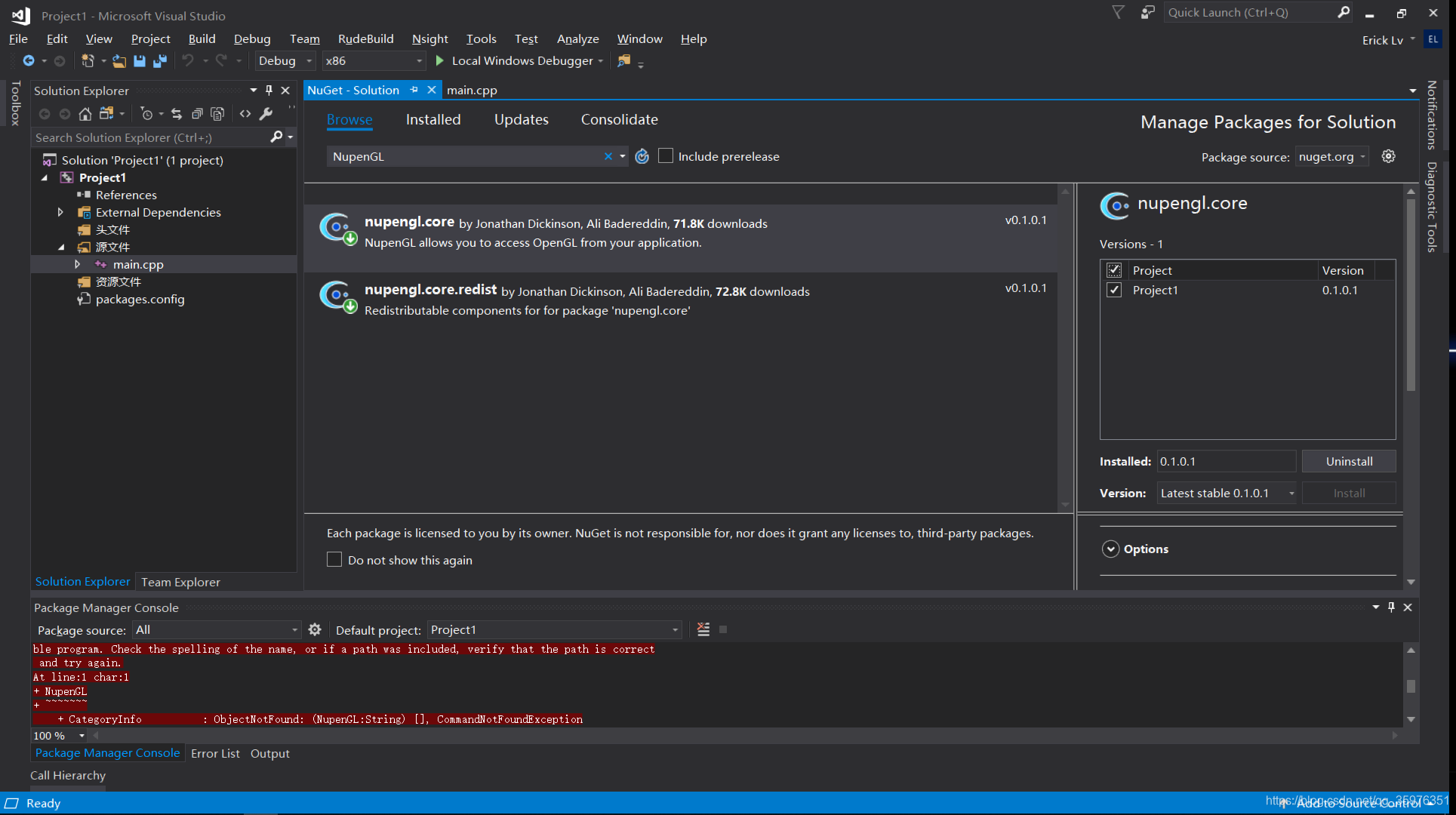This screenshot has width=1456, height=815.
Task: Click the gear icon in Package Manager Console
Action: pyautogui.click(x=315, y=629)
